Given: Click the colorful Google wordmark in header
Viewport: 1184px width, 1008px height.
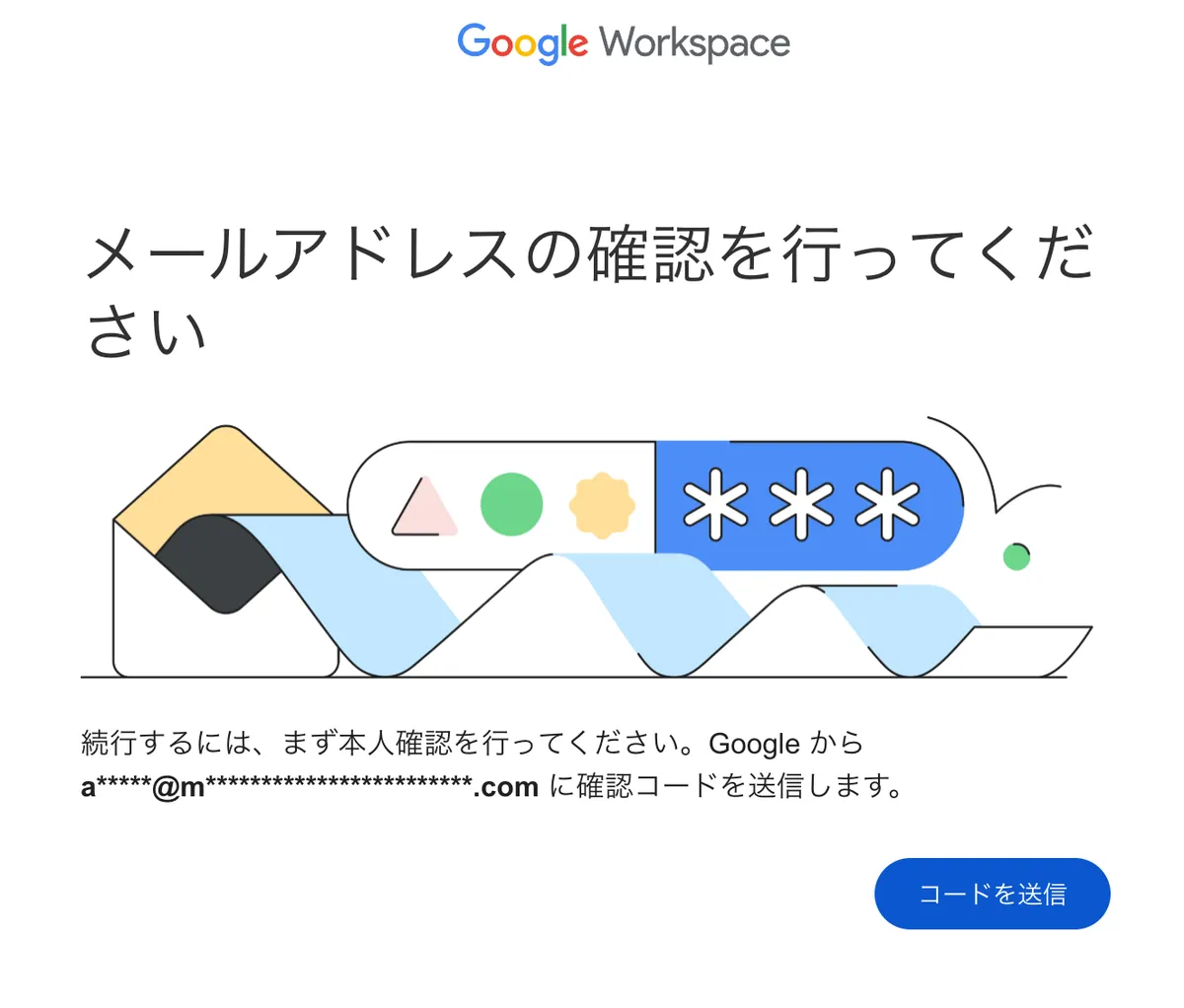Looking at the screenshot, I should (522, 43).
